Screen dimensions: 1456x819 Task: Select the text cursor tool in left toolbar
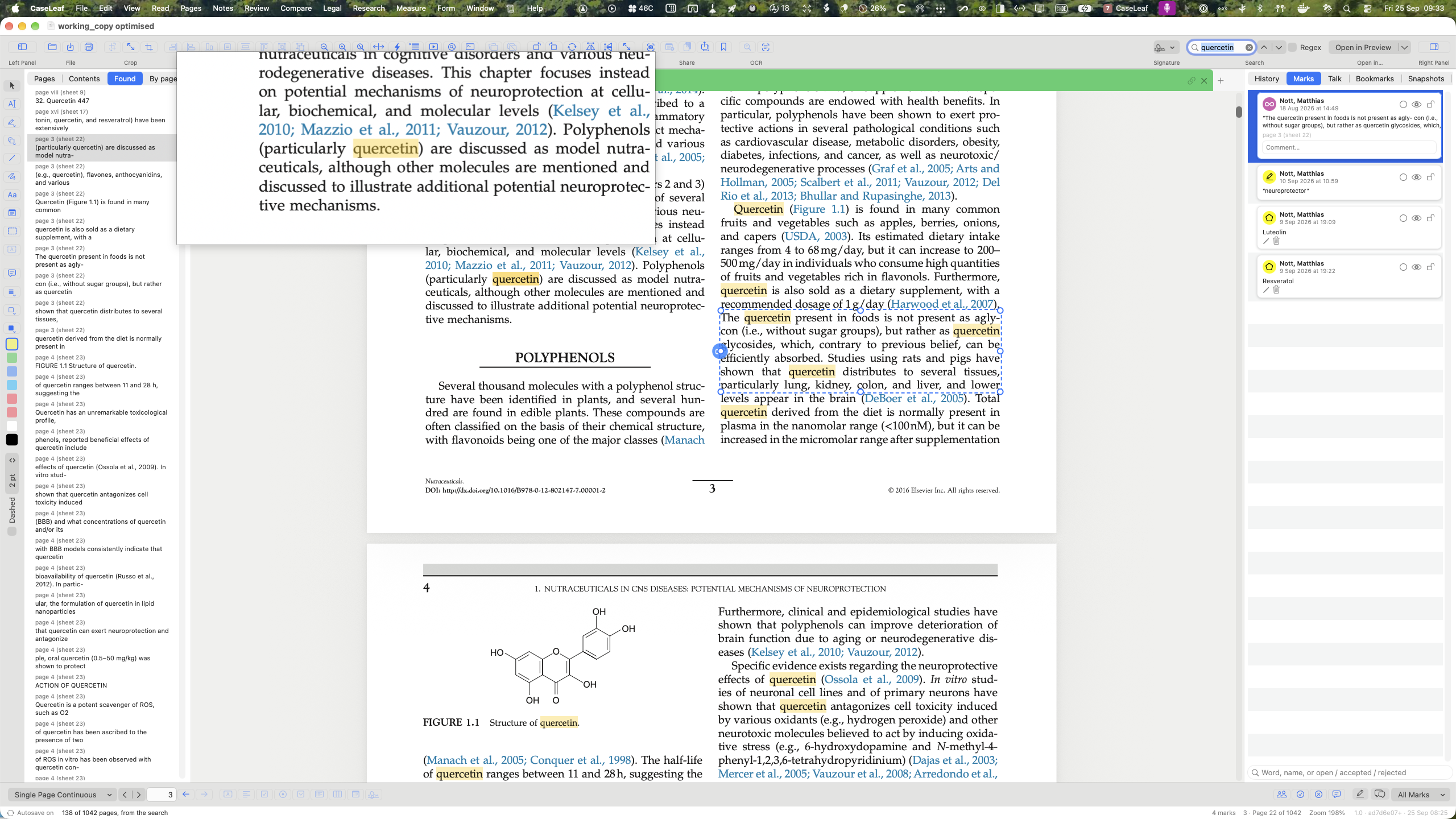click(12, 104)
